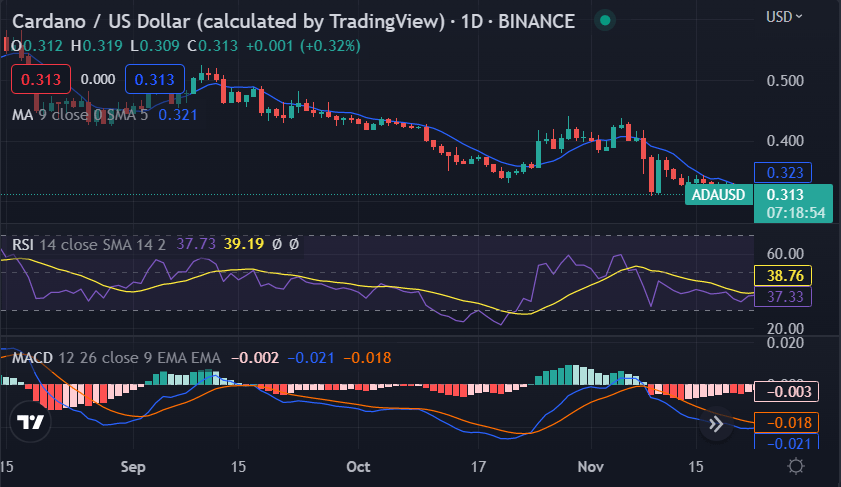Click the TradingView logo icon
Viewport: 841px width, 487px height.
coord(30,422)
